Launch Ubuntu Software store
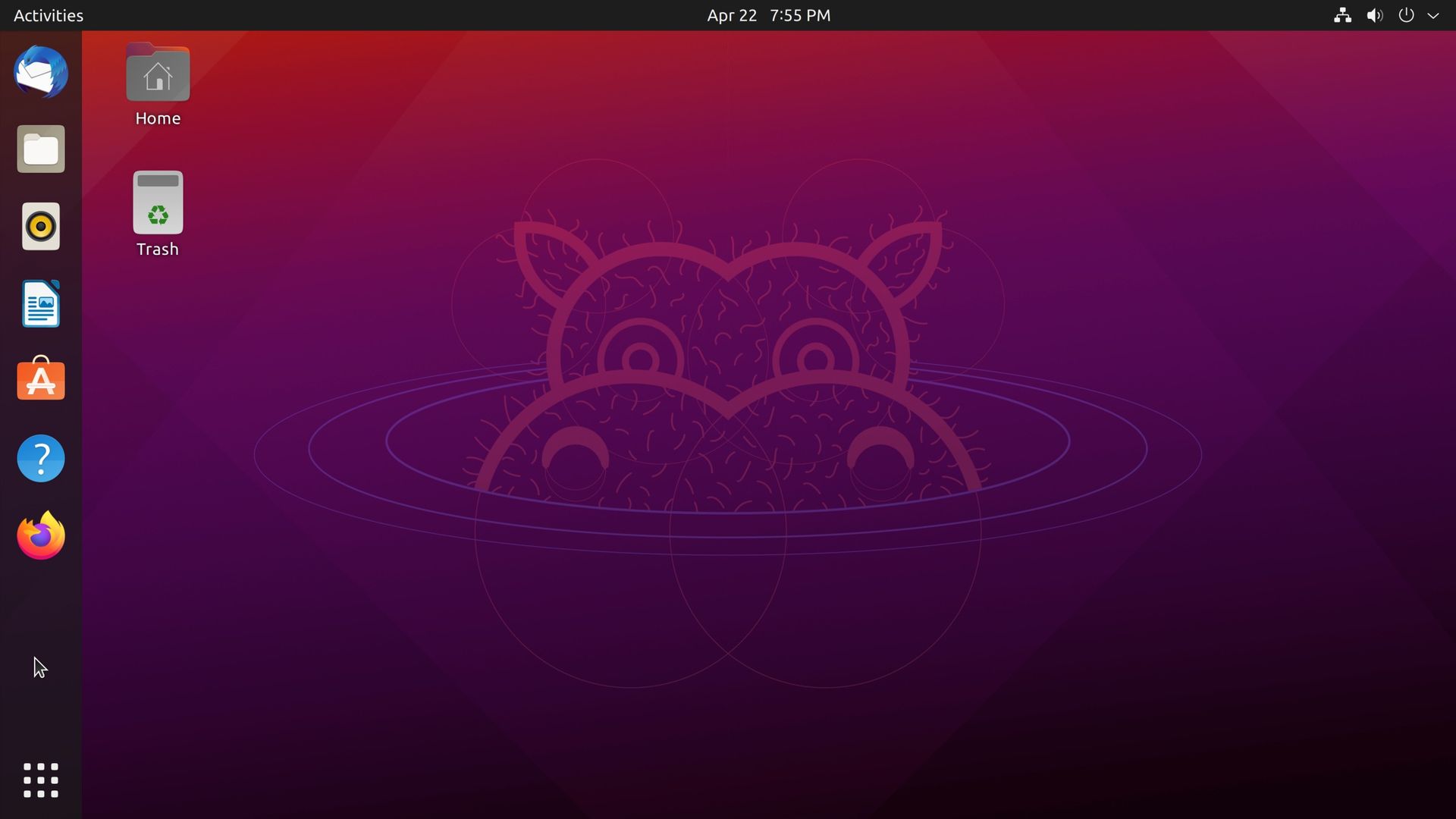This screenshot has width=1456, height=819. point(40,380)
